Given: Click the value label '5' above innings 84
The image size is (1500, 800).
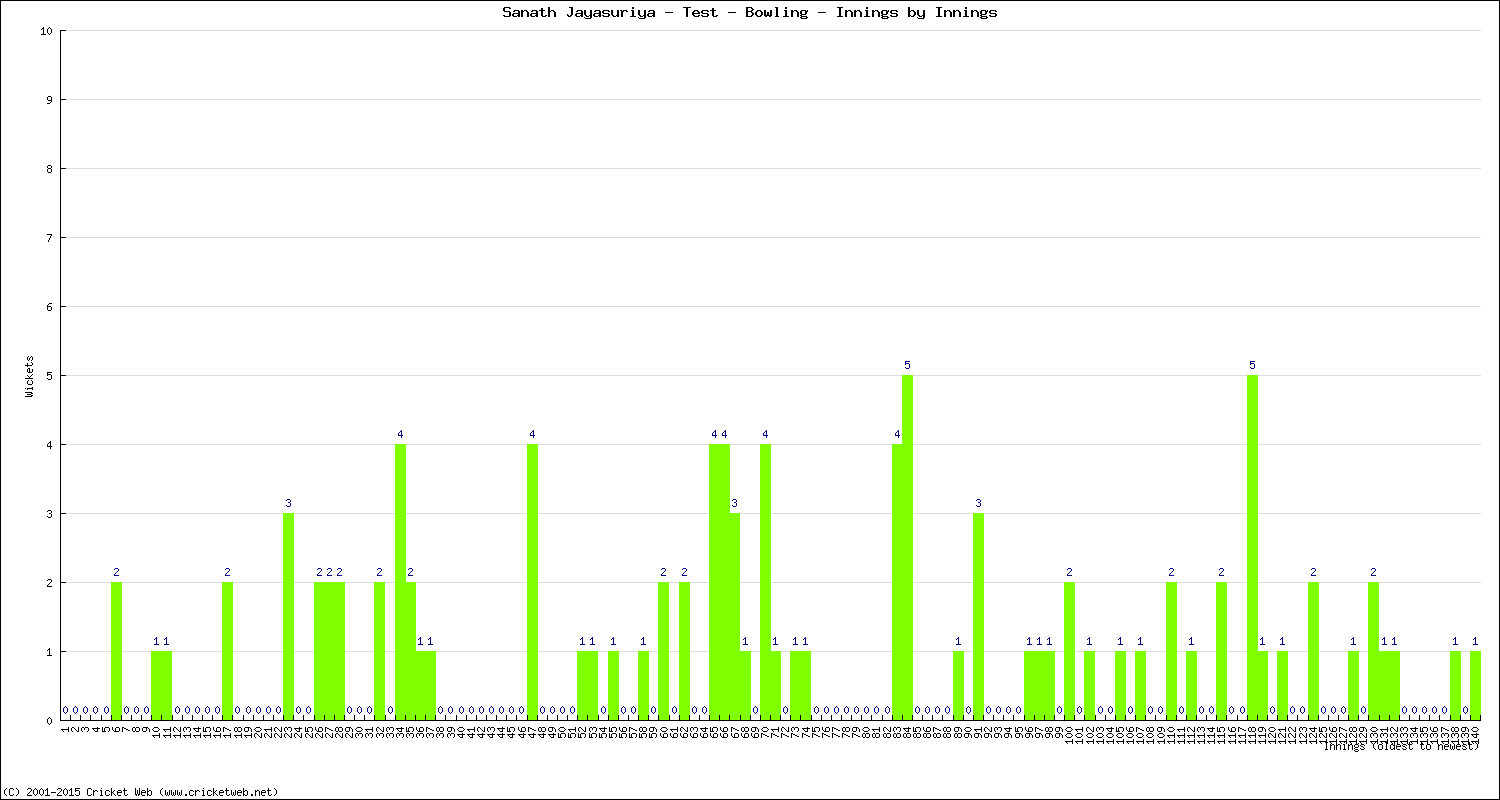Looking at the screenshot, I should click(x=907, y=365).
